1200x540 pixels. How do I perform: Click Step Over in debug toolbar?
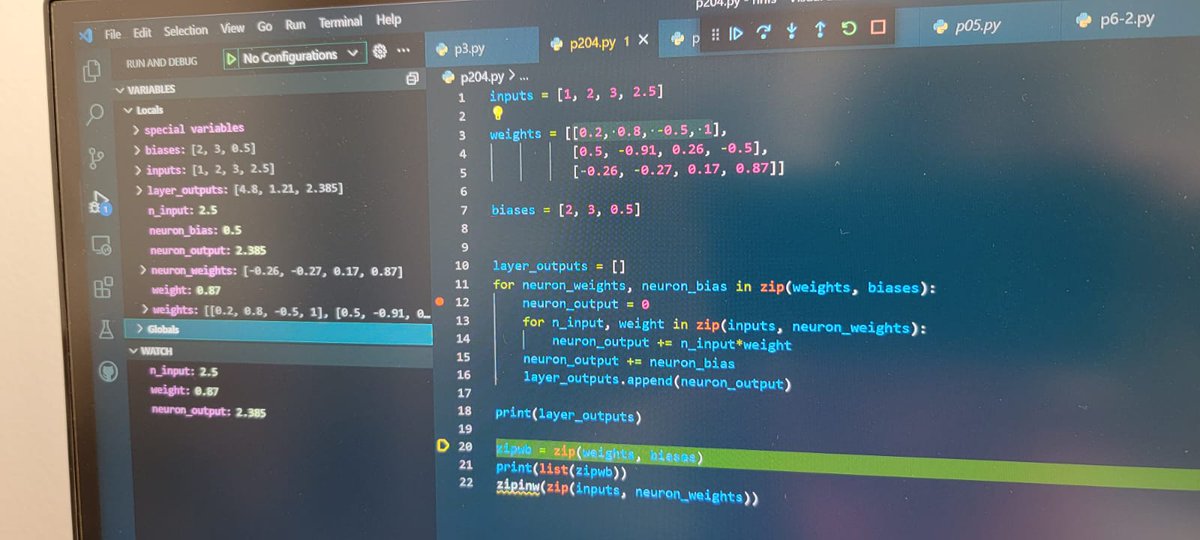click(x=764, y=31)
